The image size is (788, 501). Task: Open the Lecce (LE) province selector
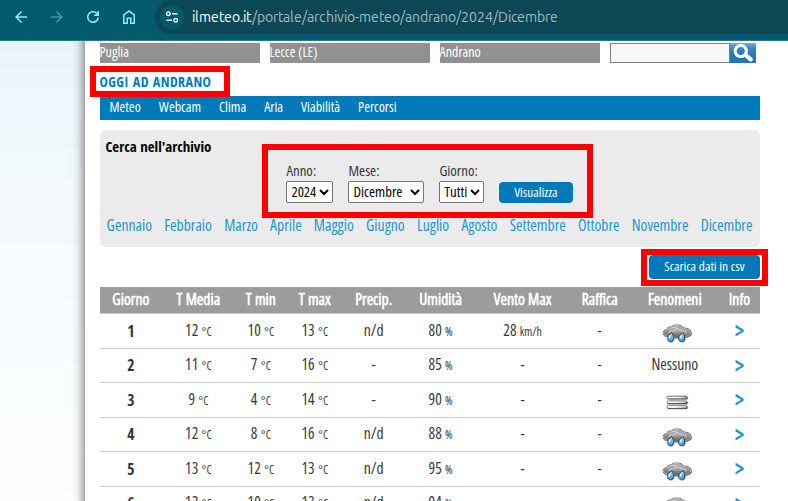(x=350, y=53)
